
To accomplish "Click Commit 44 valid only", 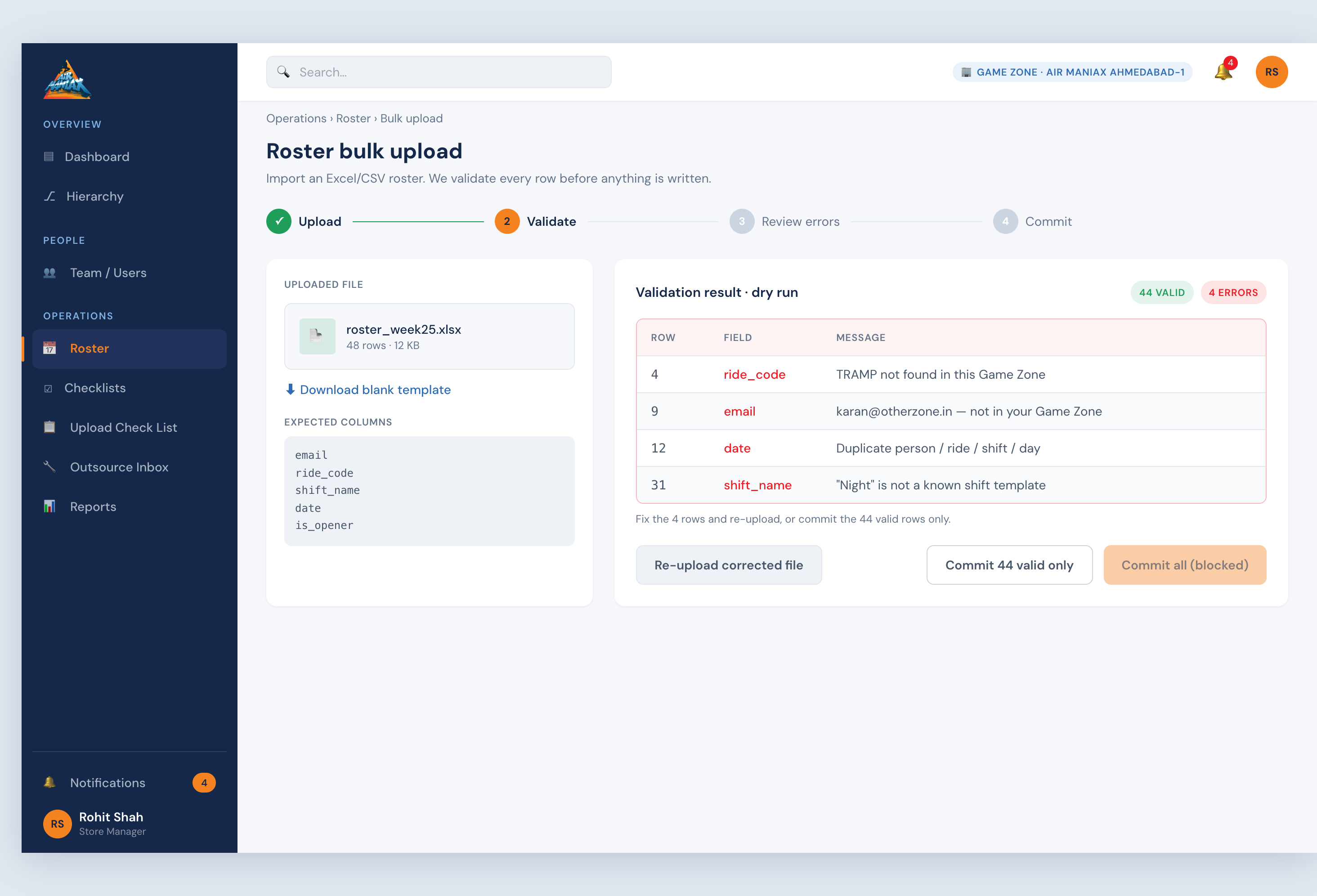I will pyautogui.click(x=1009, y=565).
